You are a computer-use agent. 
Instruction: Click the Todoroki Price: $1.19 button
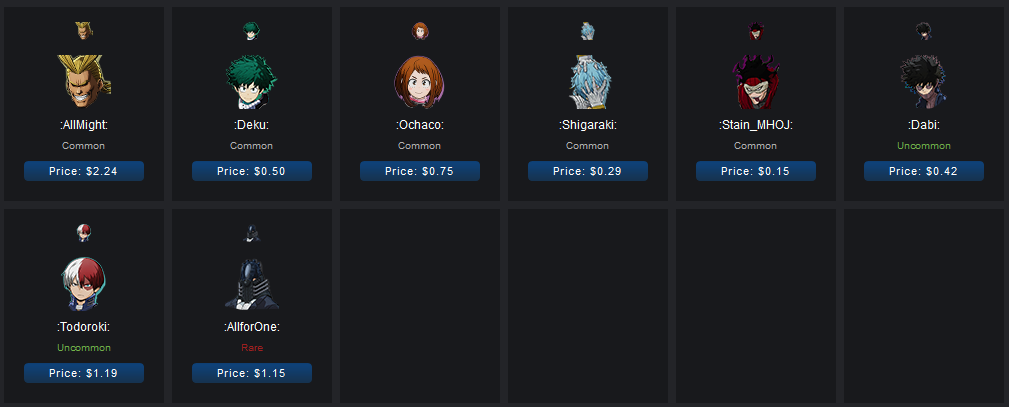[x=84, y=373]
